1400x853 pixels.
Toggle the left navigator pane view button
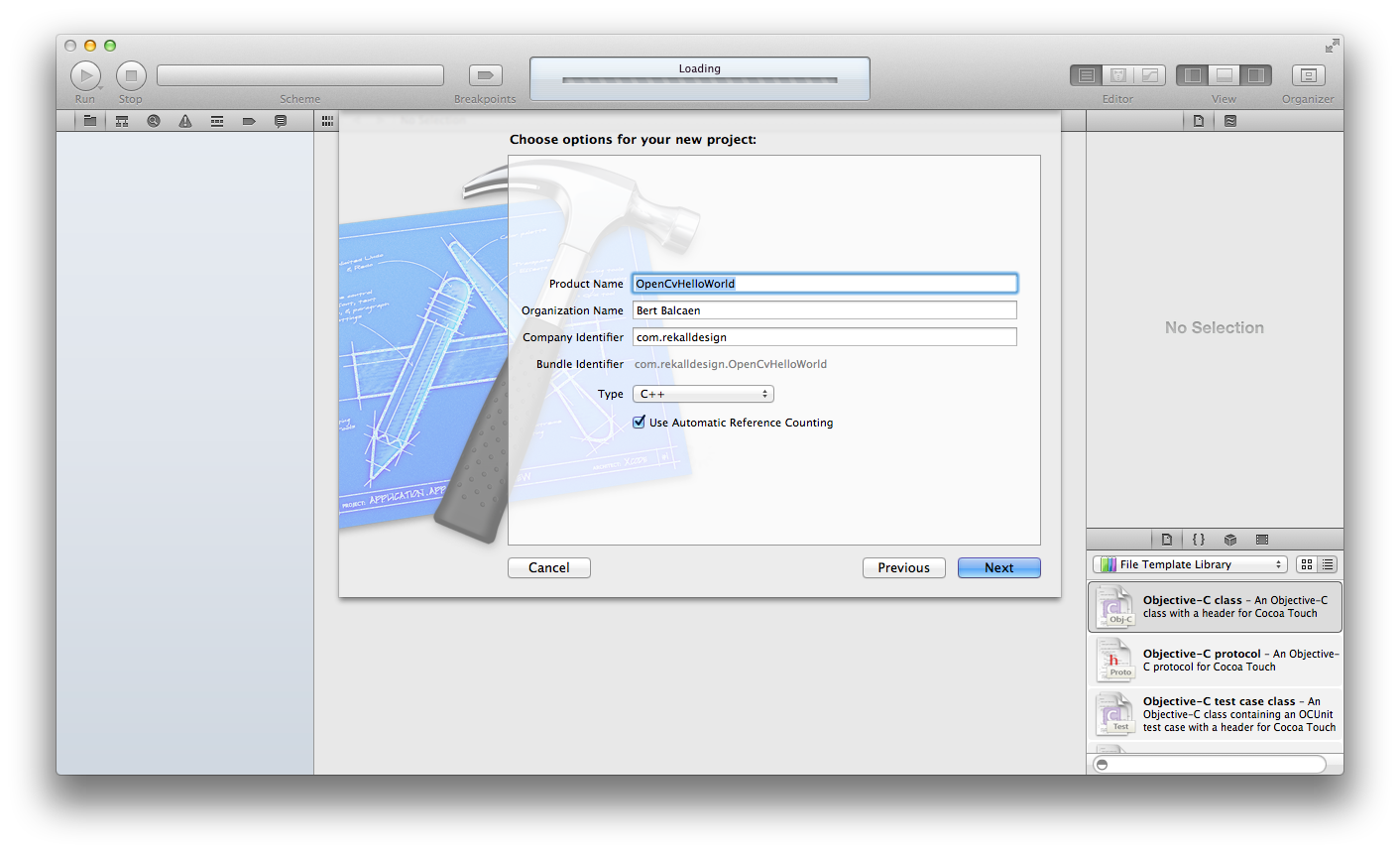[1193, 75]
